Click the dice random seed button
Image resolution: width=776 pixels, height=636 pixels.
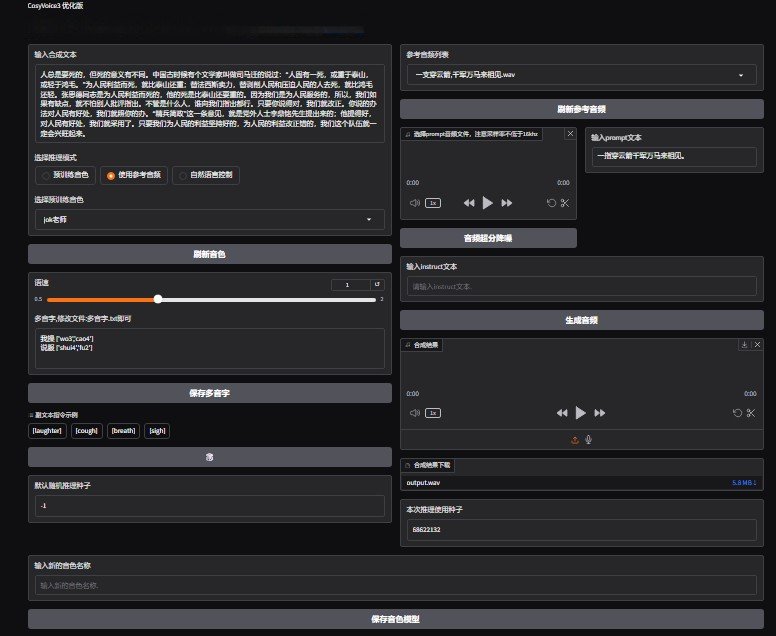coord(209,457)
